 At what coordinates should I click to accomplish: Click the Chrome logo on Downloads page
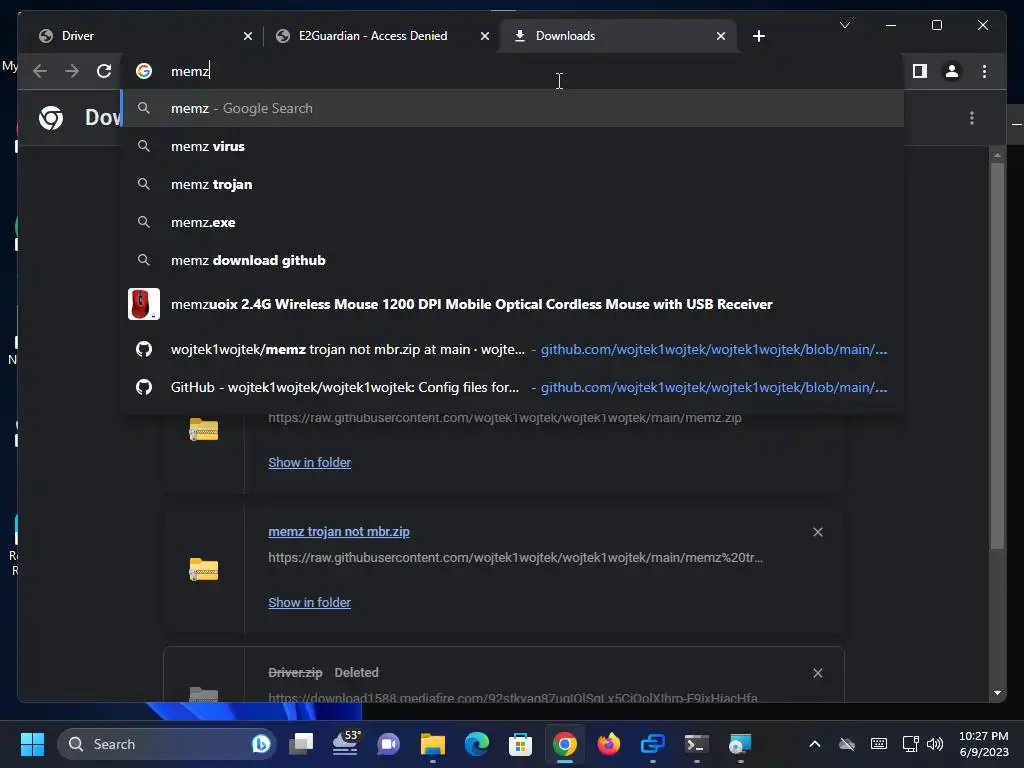point(51,118)
